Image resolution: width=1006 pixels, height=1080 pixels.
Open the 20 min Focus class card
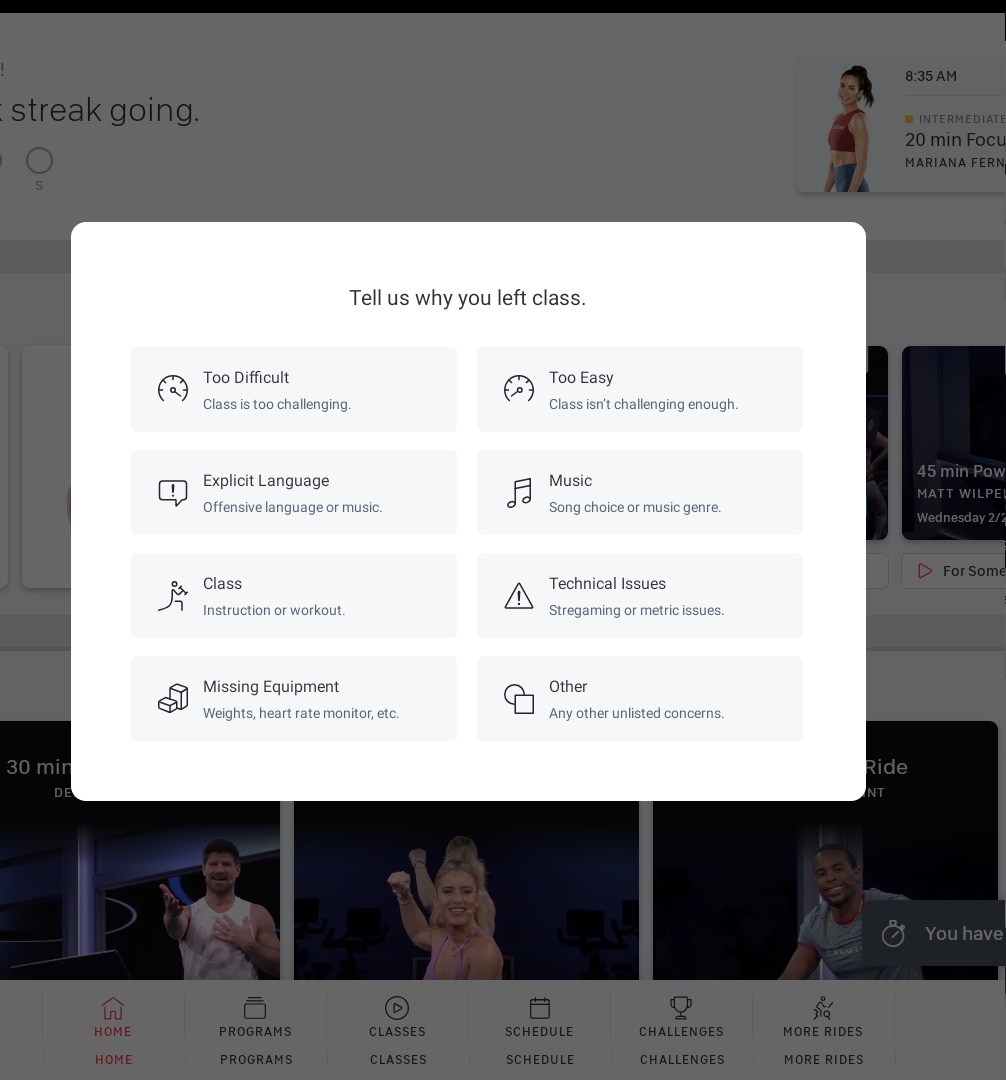coord(900,127)
